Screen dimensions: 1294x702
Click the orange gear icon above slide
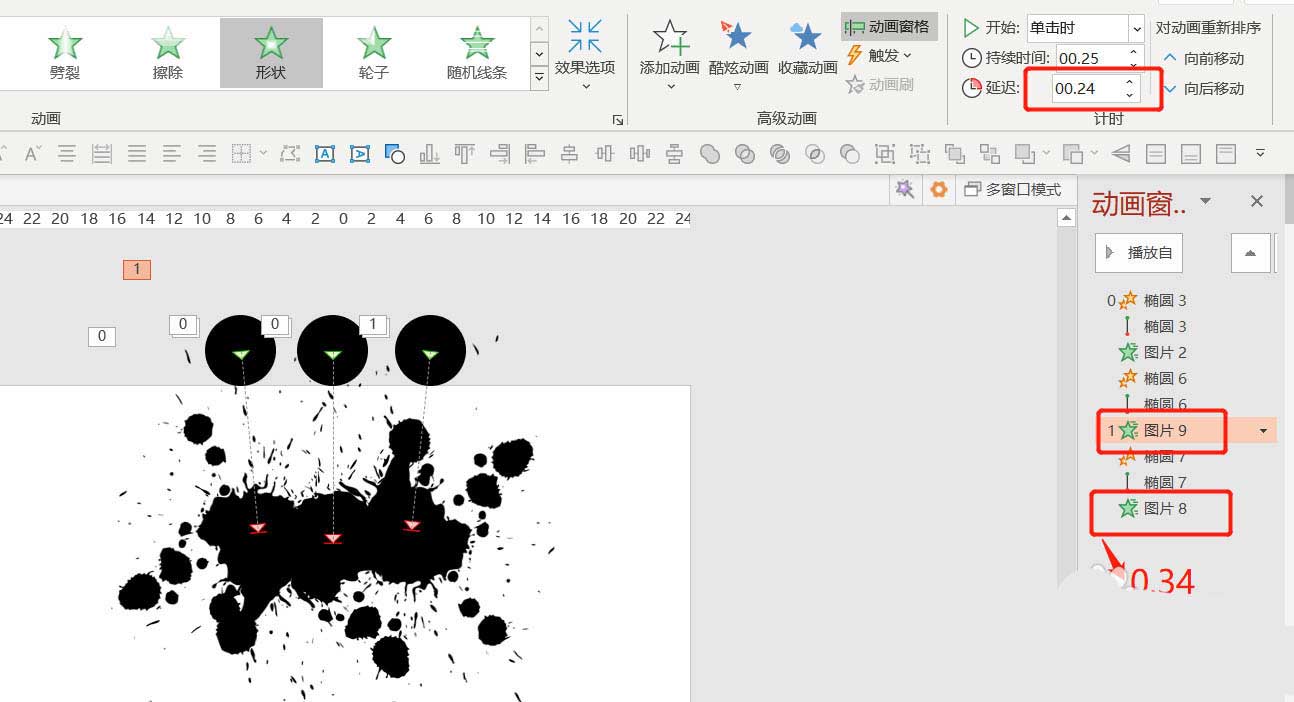(x=938, y=189)
